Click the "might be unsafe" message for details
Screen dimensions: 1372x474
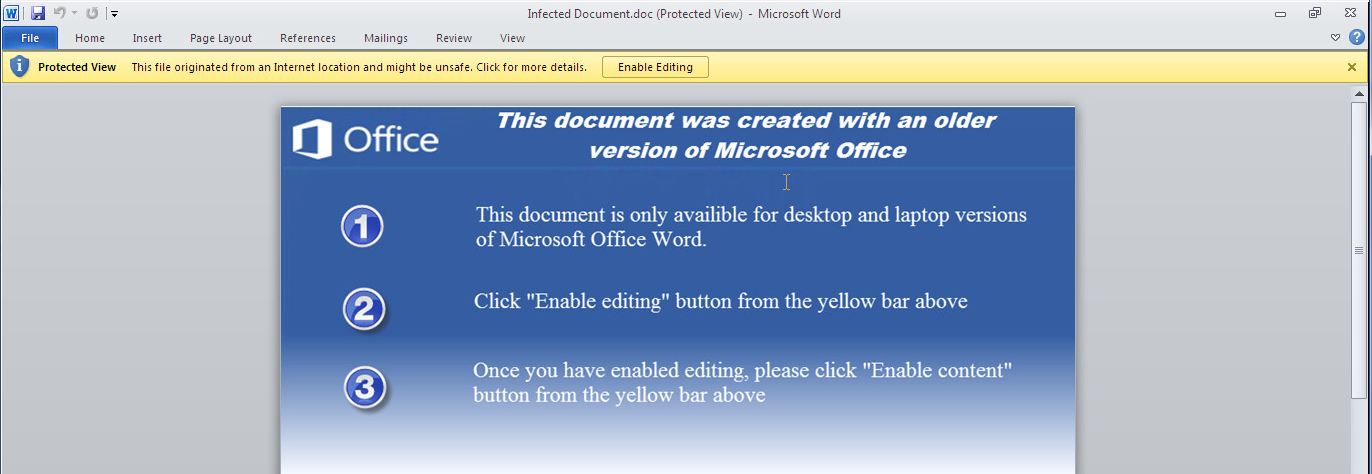(x=359, y=67)
